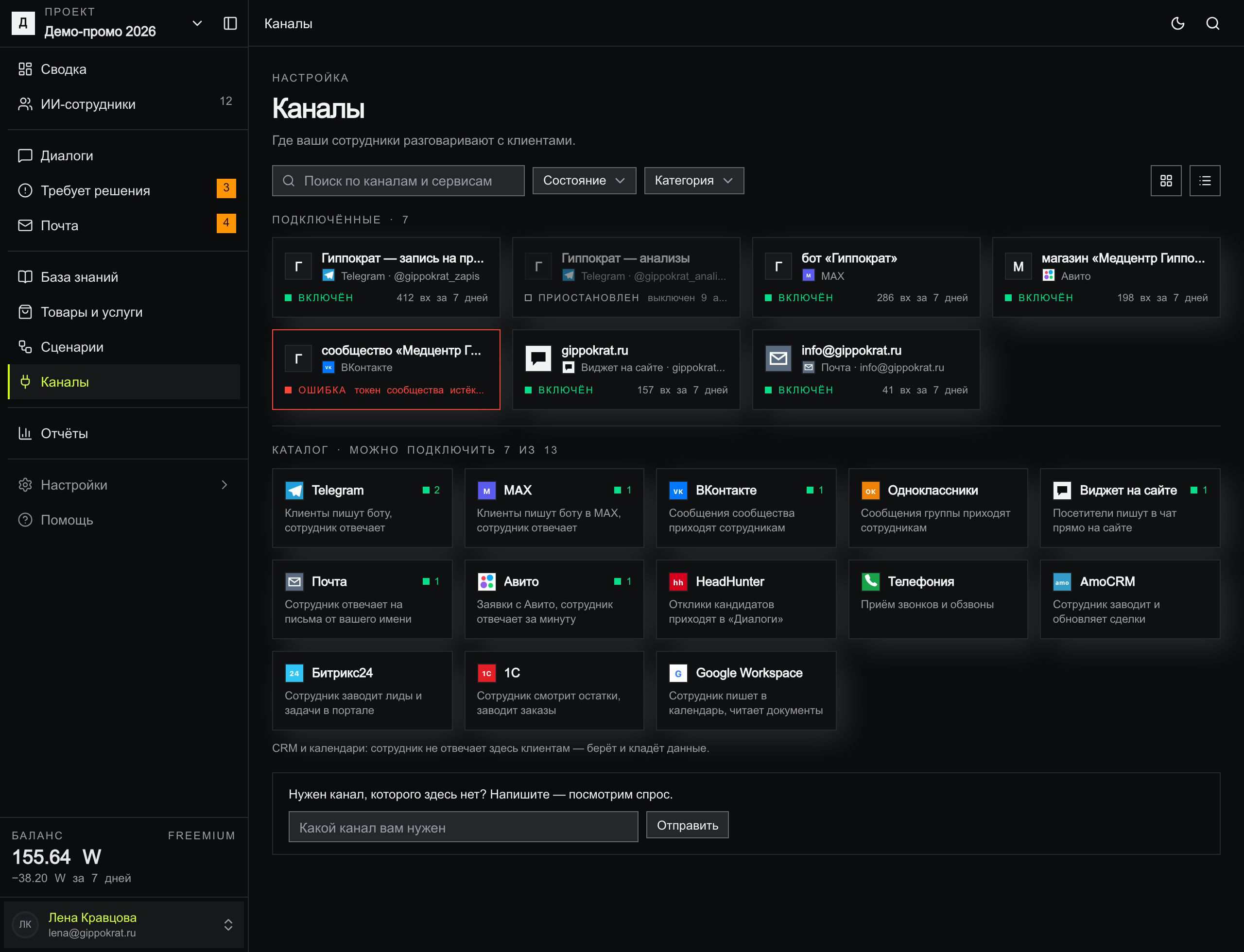Open the Сводка dashboard section
Screen dimensions: 1244x952
124,69
